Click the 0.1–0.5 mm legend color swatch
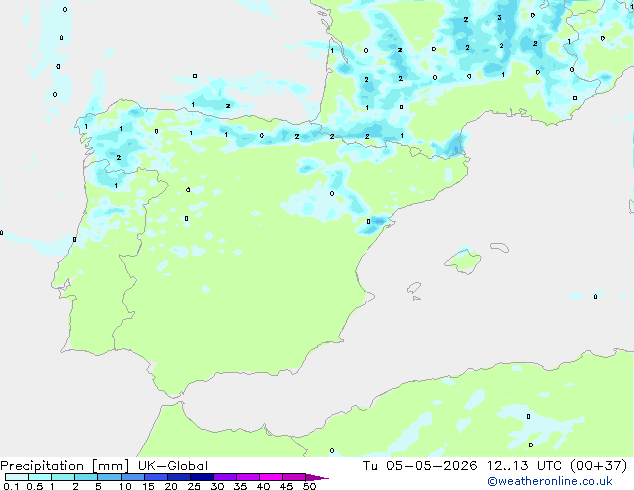This screenshot has height=490, width=634. coord(17,477)
